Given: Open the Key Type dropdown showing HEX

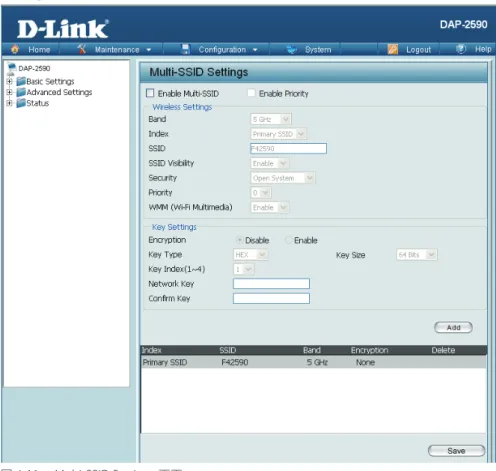Looking at the screenshot, I should click(251, 255).
